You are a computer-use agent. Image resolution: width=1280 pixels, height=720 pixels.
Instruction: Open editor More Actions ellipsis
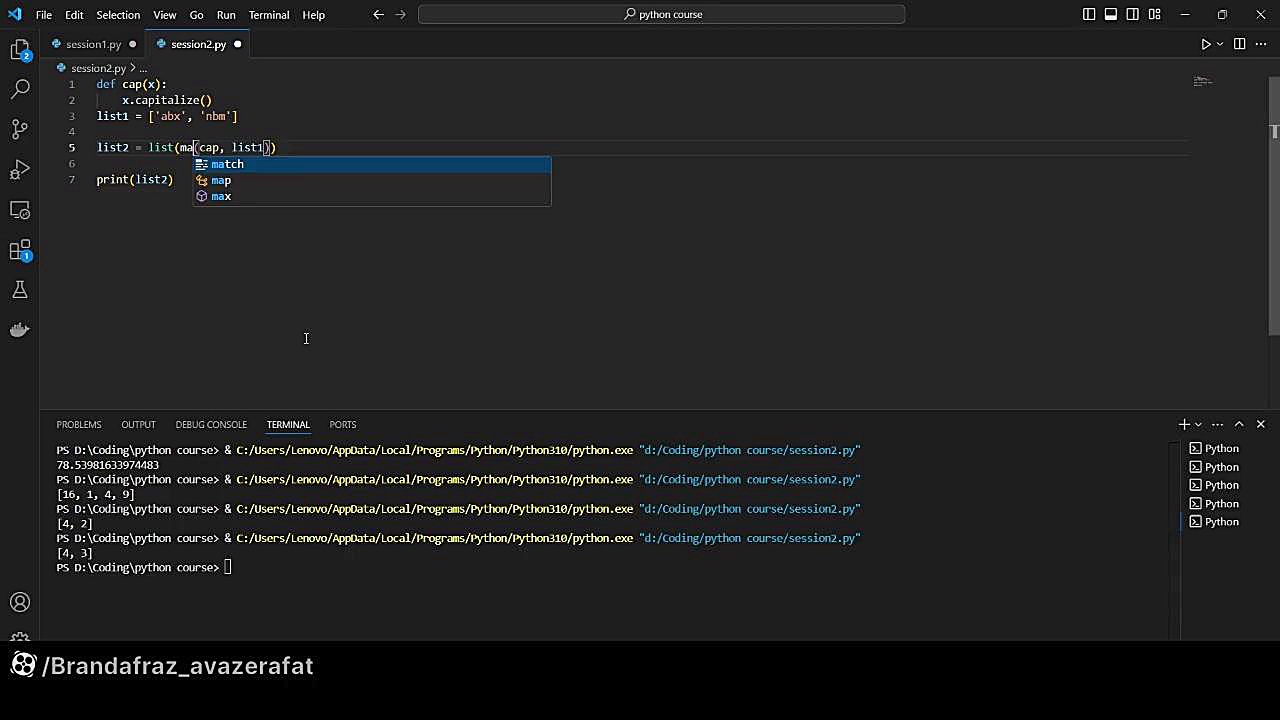1261,44
